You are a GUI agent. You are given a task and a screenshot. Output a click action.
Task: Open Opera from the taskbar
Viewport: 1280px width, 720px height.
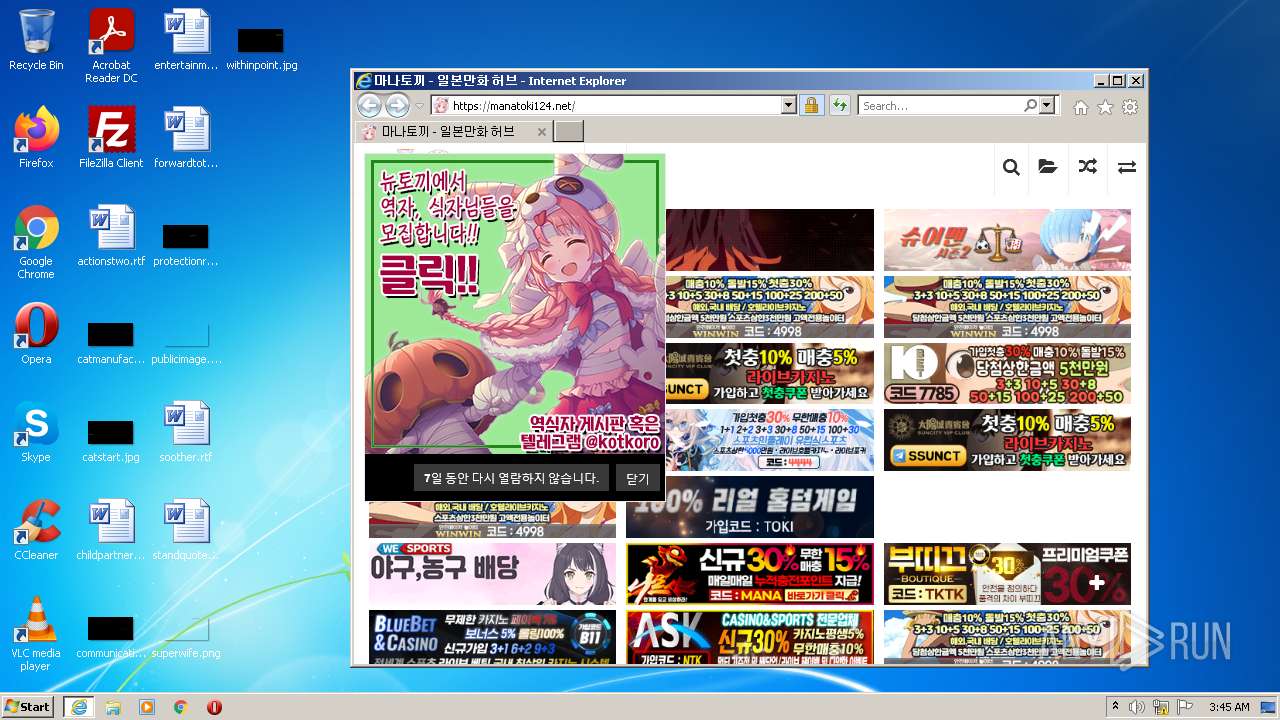coord(214,707)
